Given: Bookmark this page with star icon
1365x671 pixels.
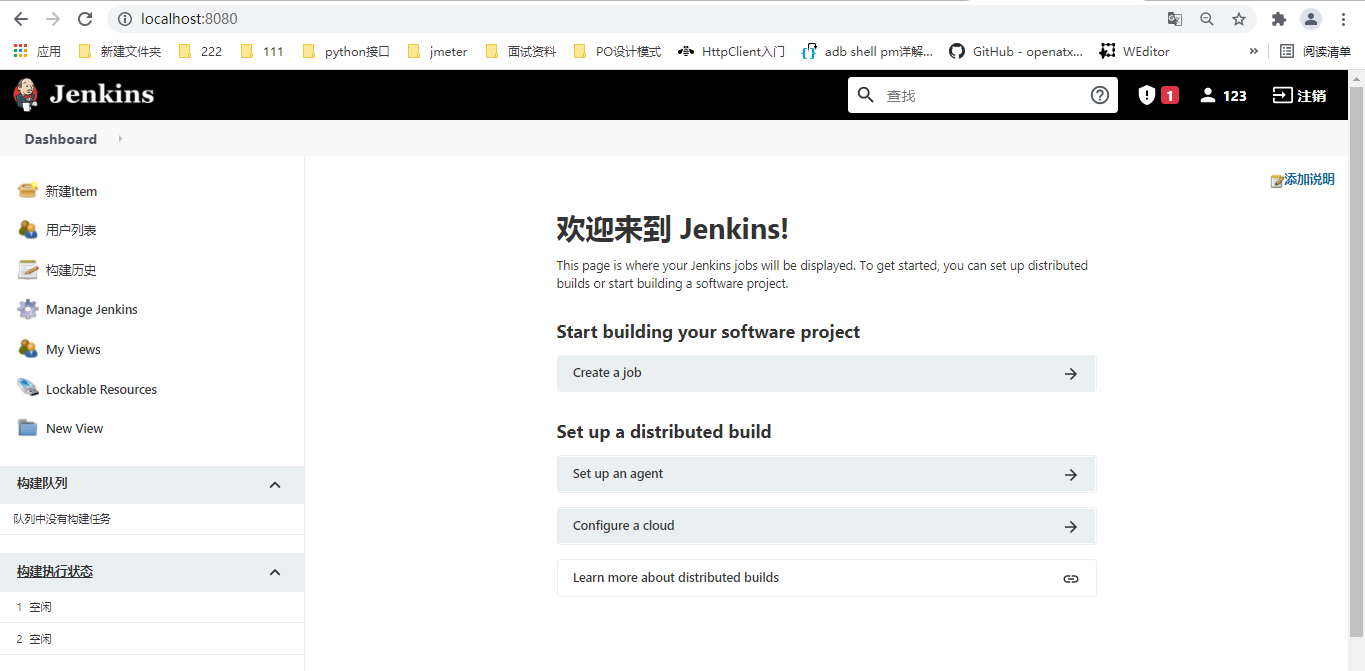Looking at the screenshot, I should [x=1239, y=19].
